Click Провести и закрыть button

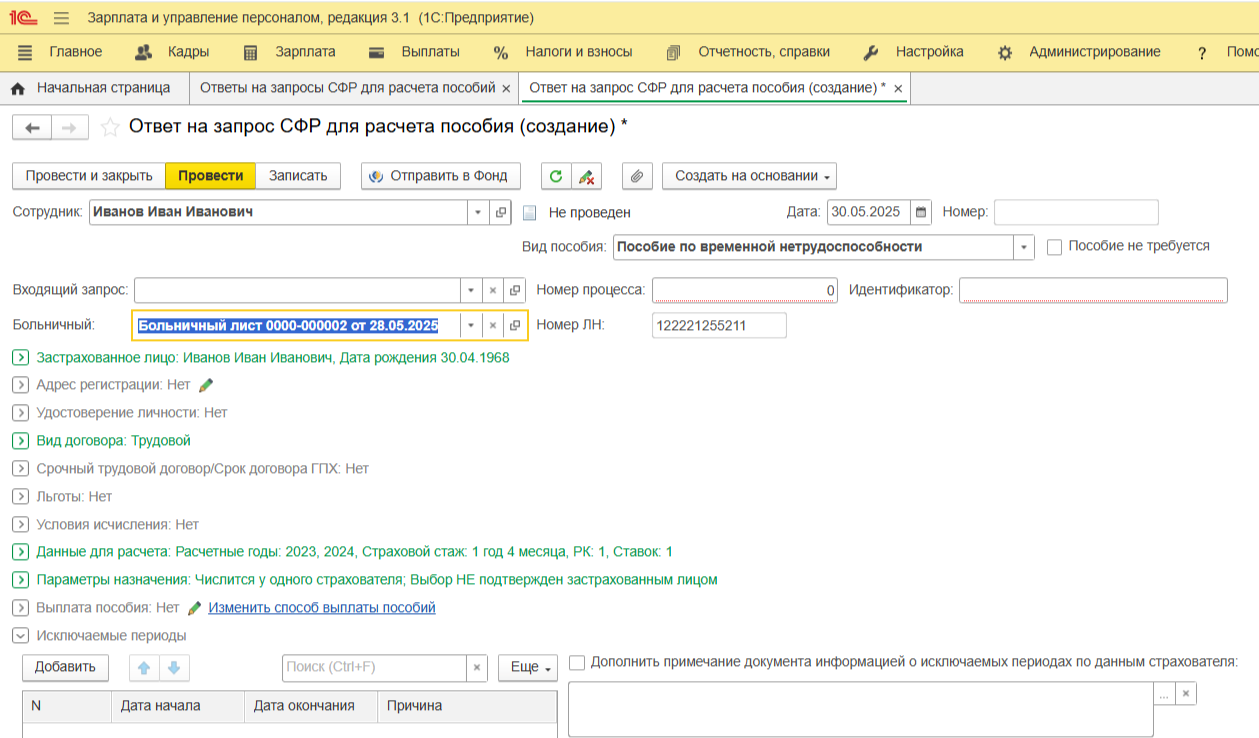[89, 176]
